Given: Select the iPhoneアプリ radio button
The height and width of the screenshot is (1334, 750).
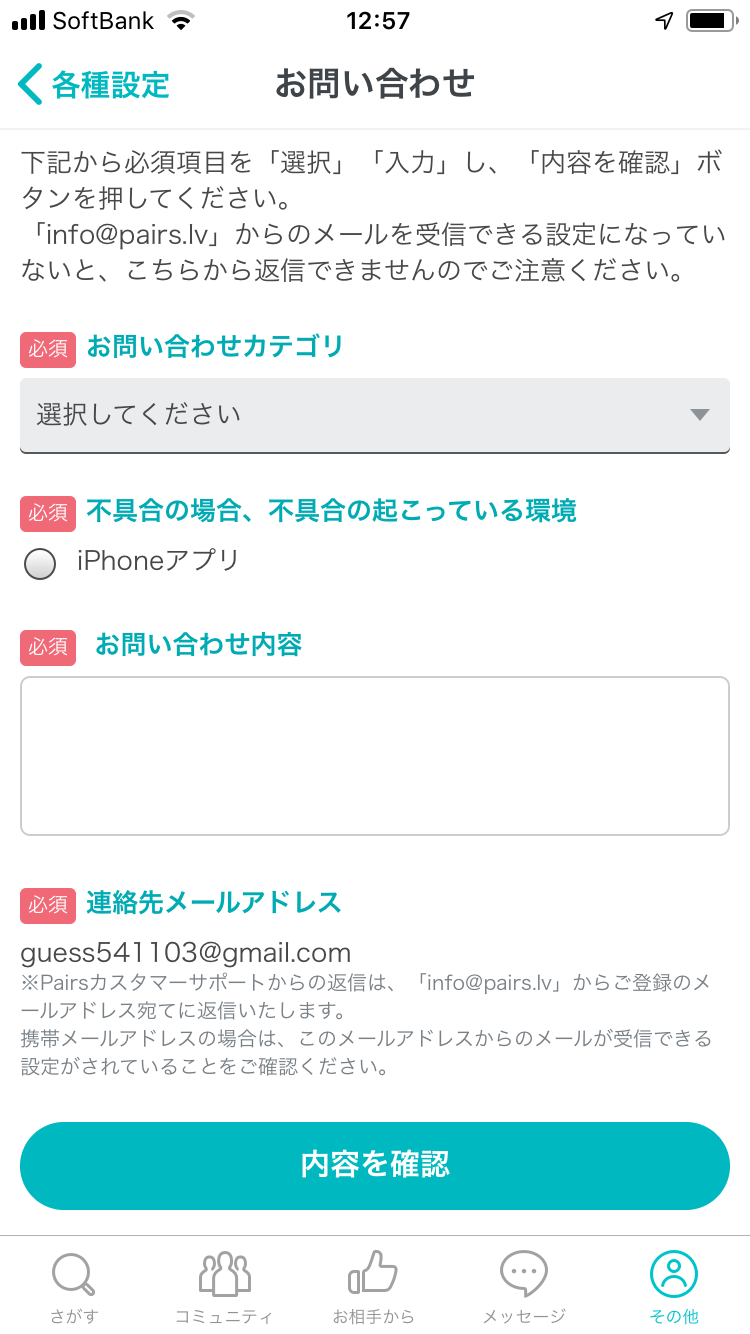Looking at the screenshot, I should 40,565.
